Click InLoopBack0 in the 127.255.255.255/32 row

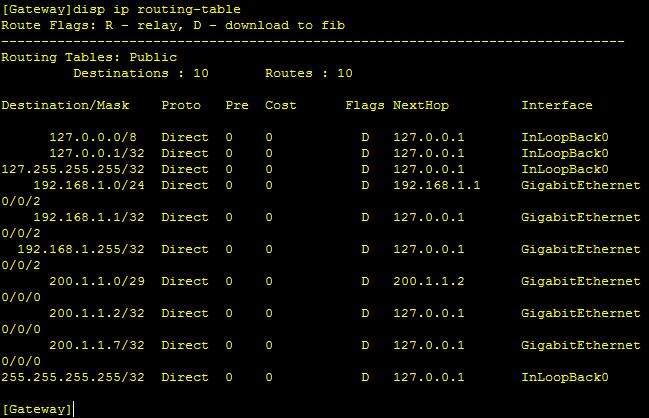click(x=565, y=169)
